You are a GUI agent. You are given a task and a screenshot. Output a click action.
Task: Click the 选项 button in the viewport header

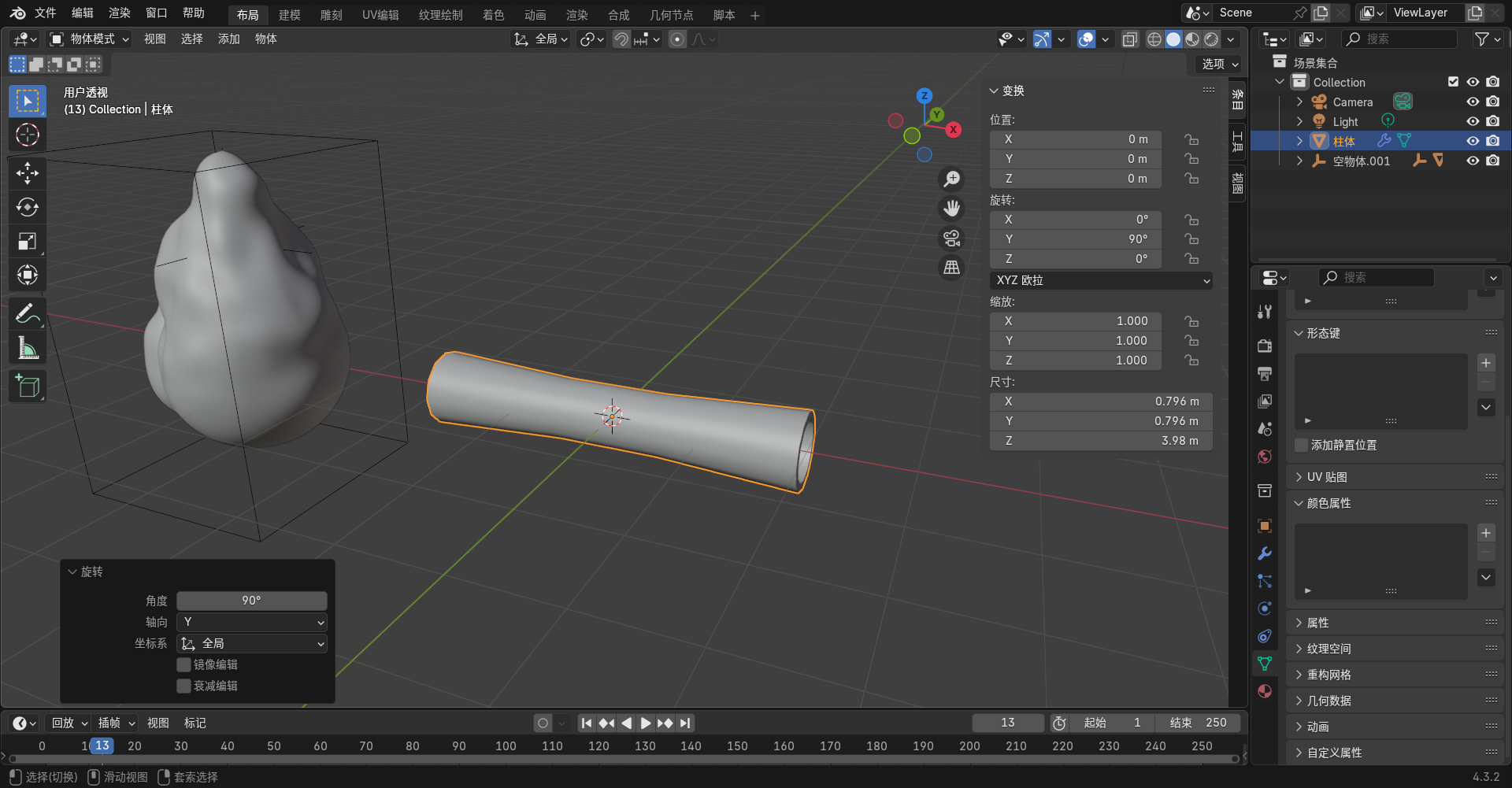[x=1219, y=65]
